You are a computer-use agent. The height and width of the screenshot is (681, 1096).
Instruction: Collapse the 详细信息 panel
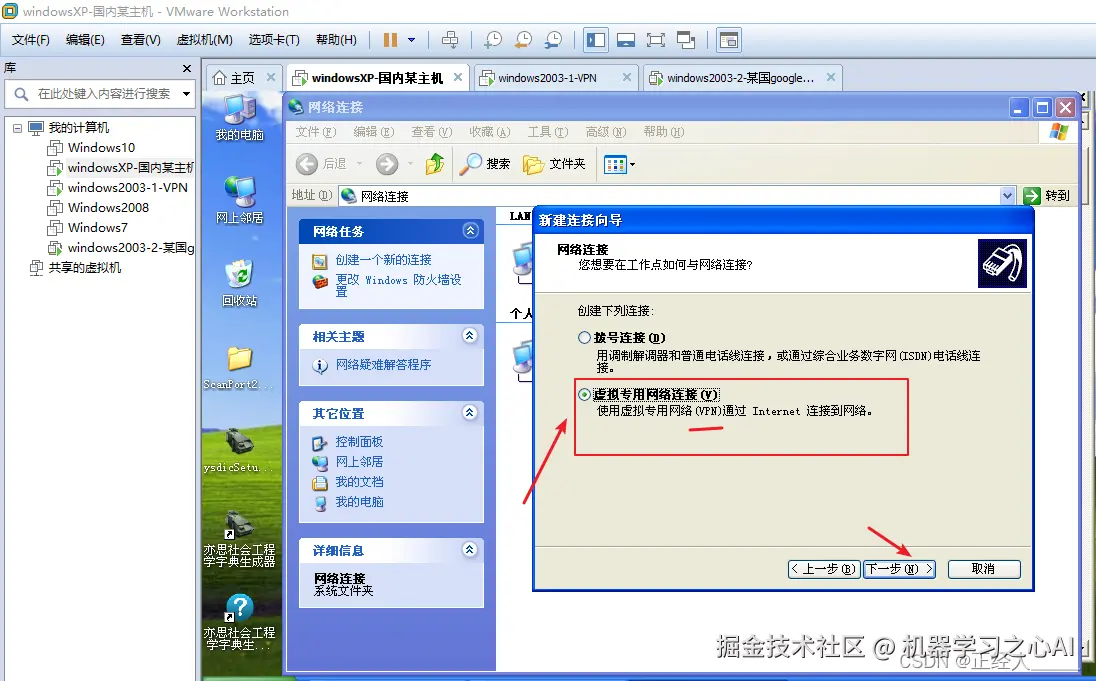pos(470,550)
